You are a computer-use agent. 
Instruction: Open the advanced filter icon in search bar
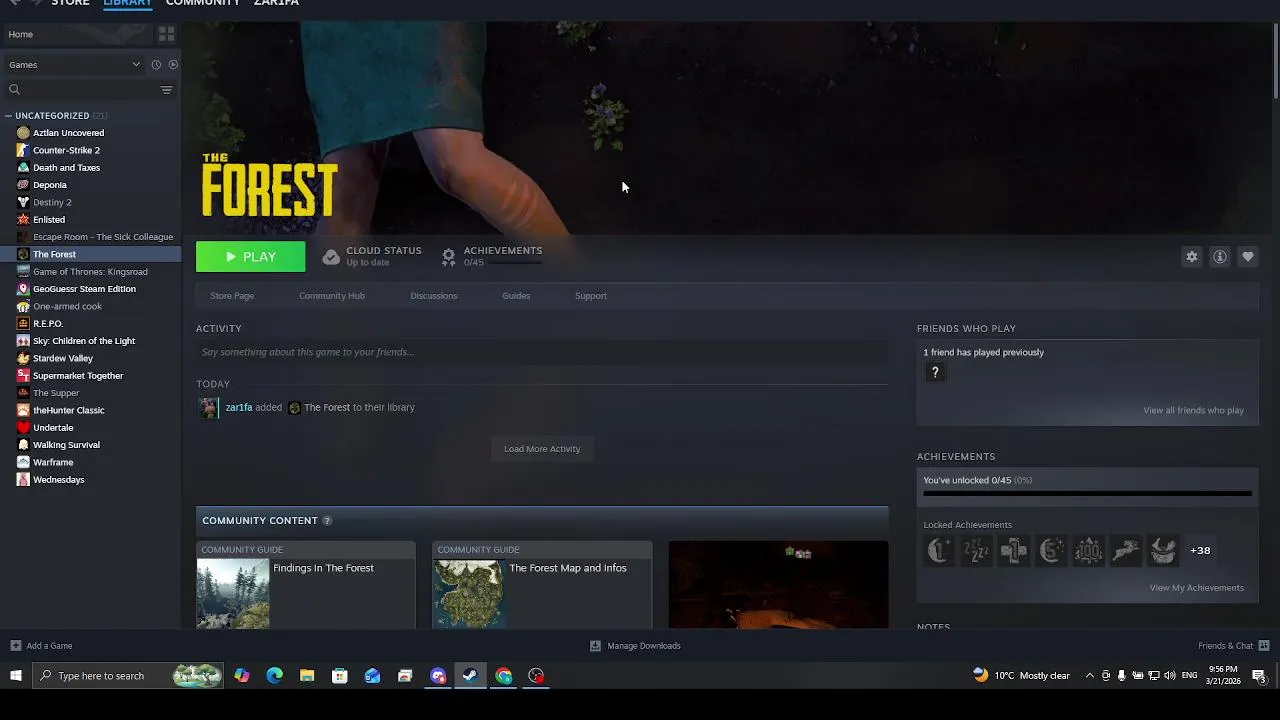tap(167, 90)
